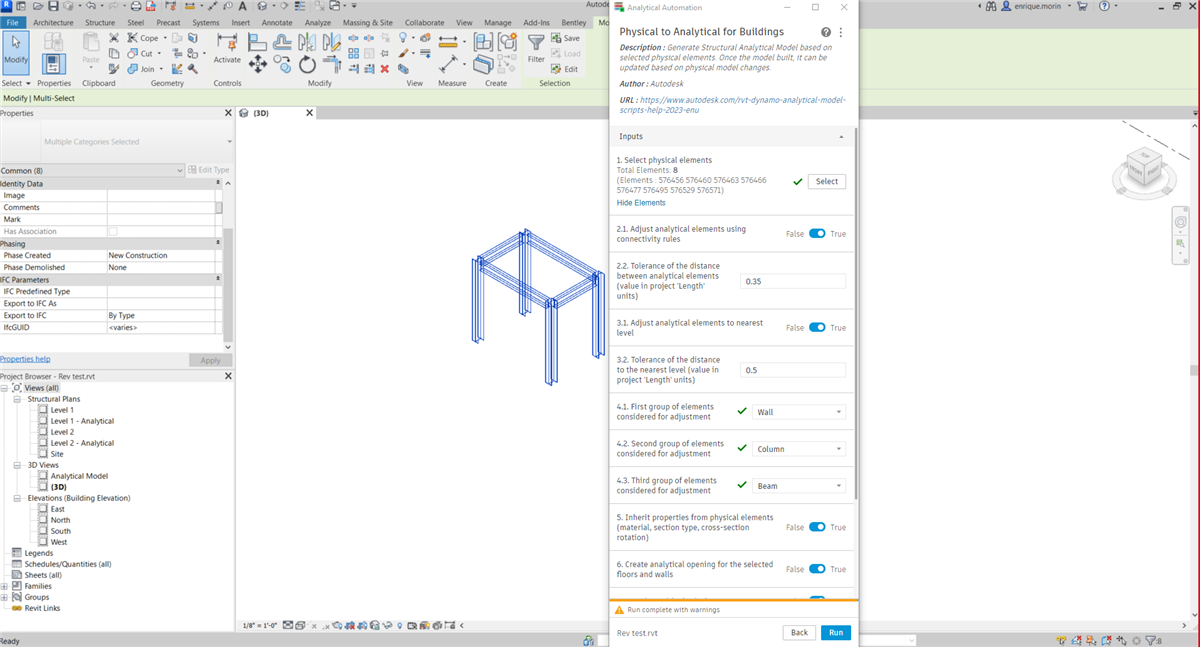This screenshot has height=647, width=1200.
Task: Open the Collaborate ribbon tab
Action: pos(425,22)
